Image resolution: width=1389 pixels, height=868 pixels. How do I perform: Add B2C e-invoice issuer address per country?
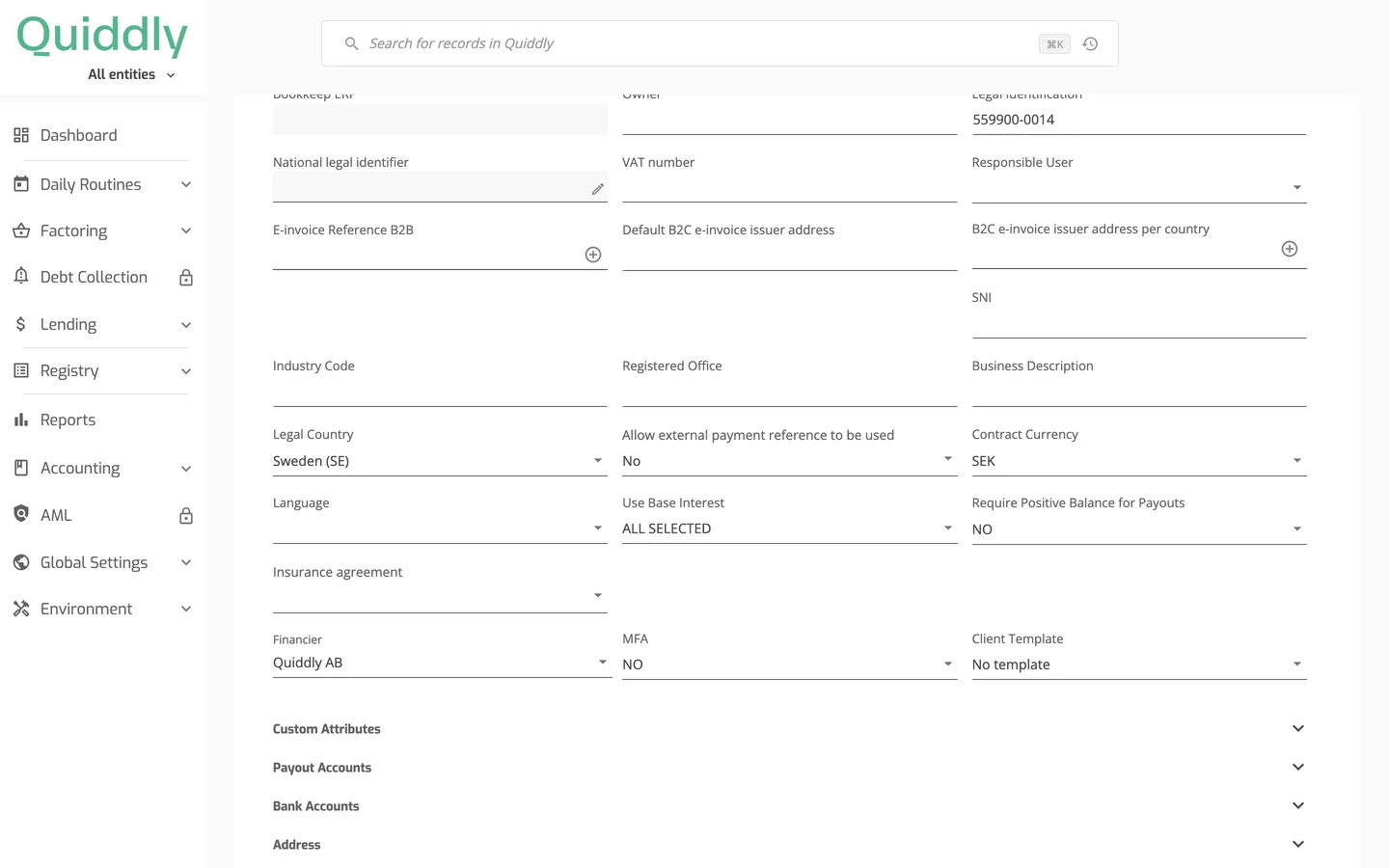click(1290, 249)
